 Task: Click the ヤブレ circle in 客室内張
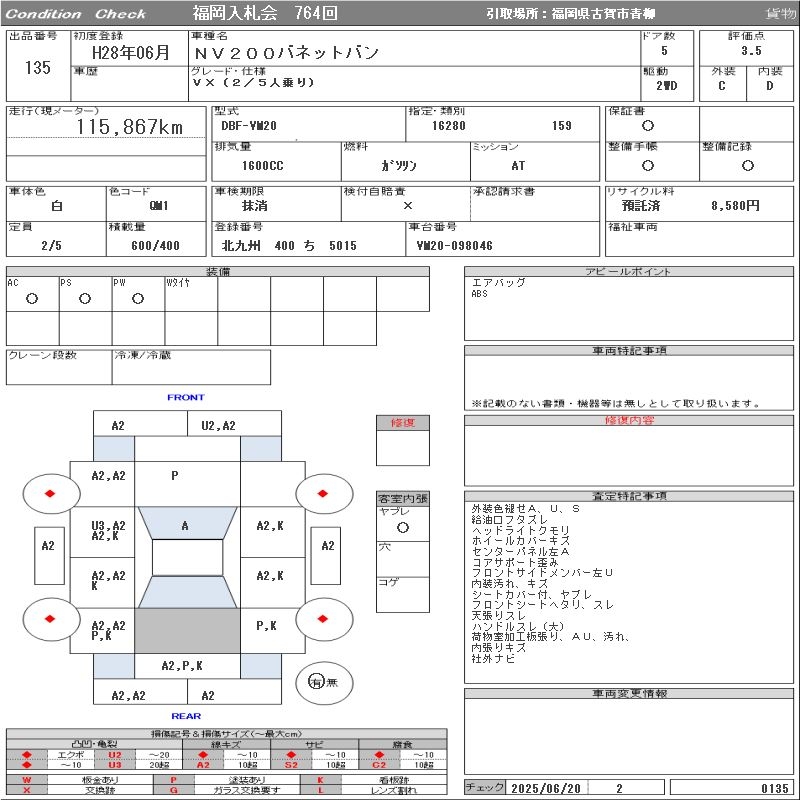coord(403,528)
